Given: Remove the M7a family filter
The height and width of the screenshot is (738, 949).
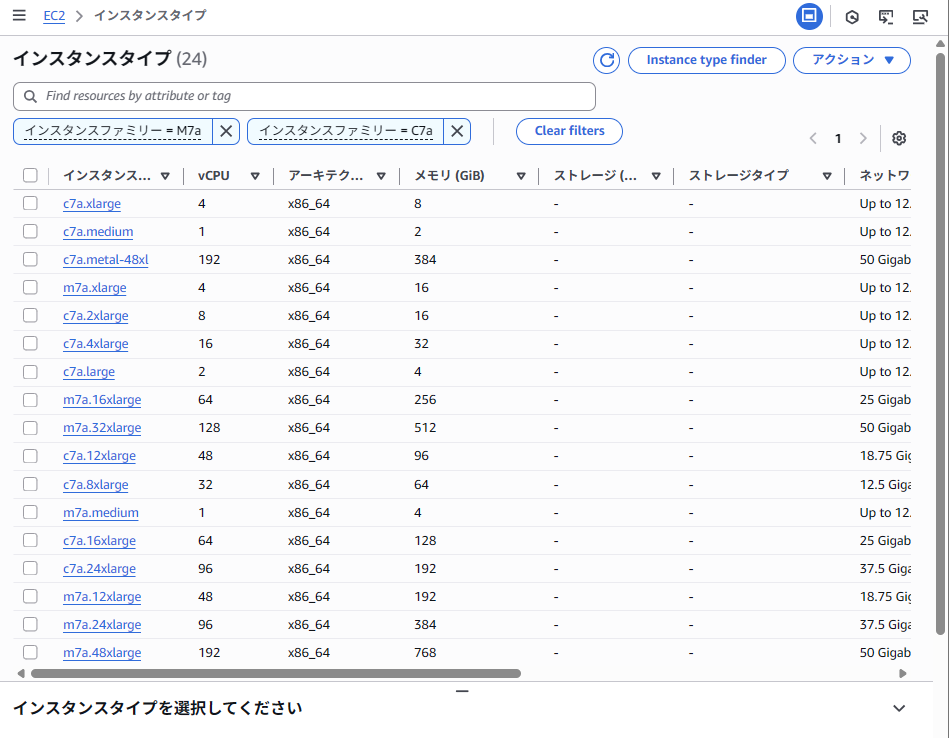Looking at the screenshot, I should (x=226, y=131).
